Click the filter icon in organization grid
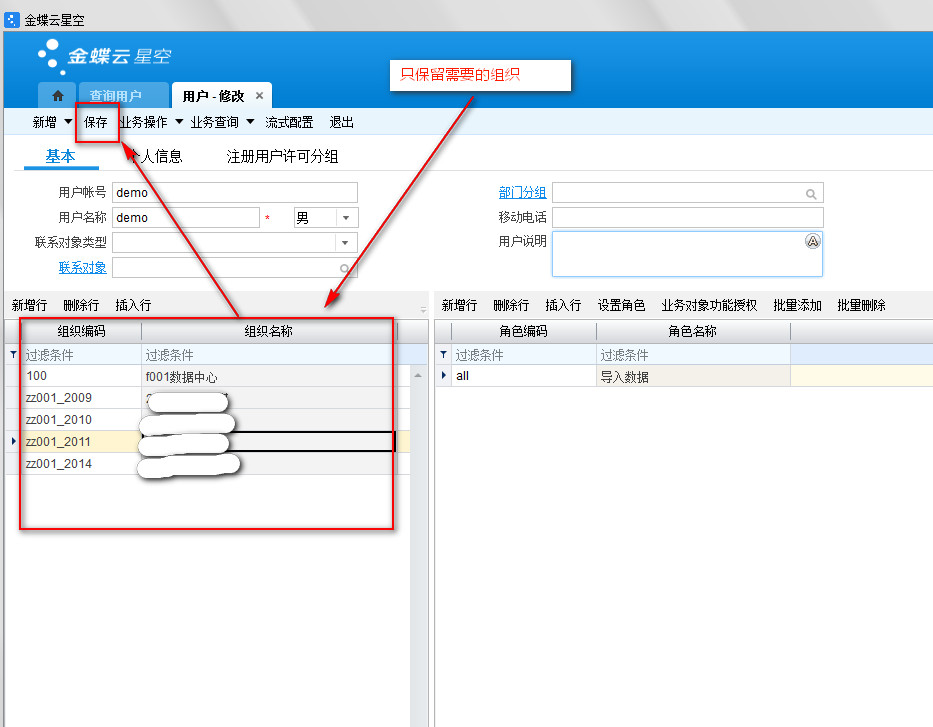 point(13,355)
